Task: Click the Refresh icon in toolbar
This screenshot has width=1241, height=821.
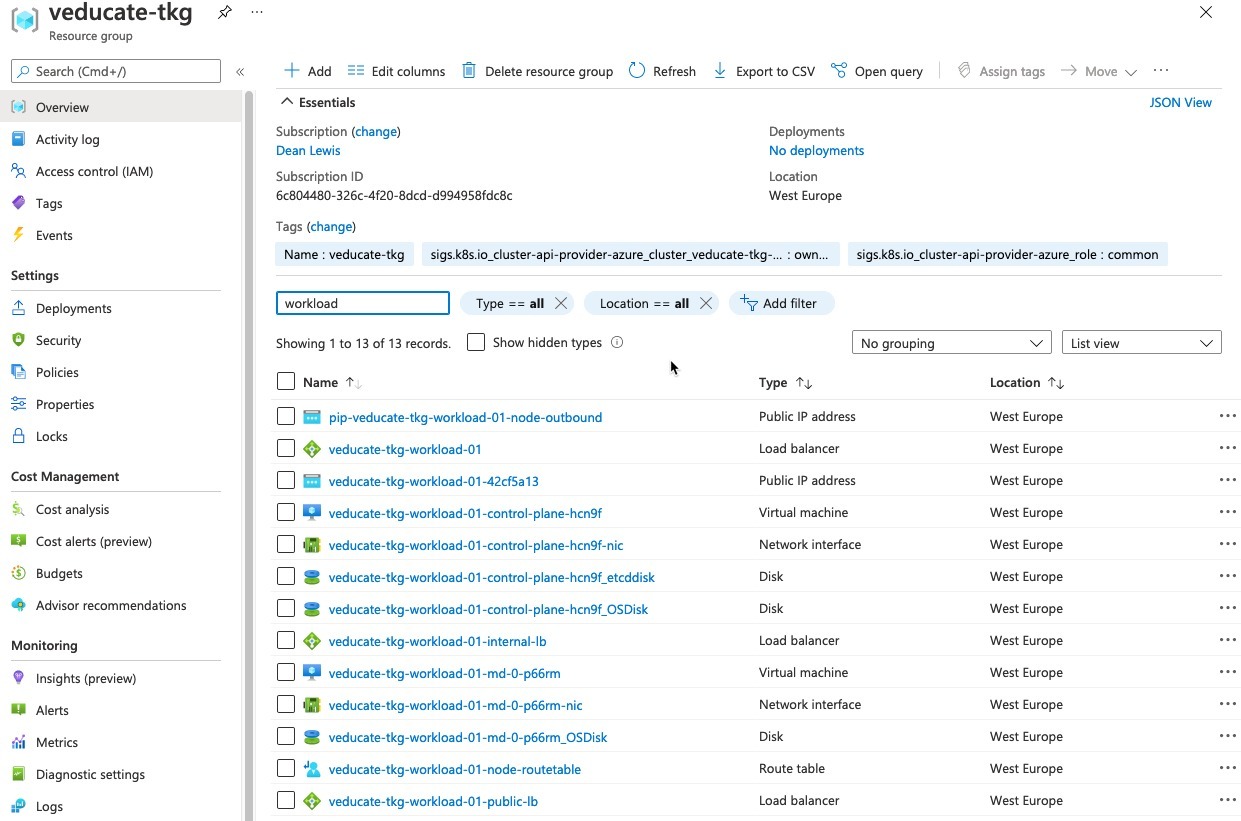Action: point(637,71)
